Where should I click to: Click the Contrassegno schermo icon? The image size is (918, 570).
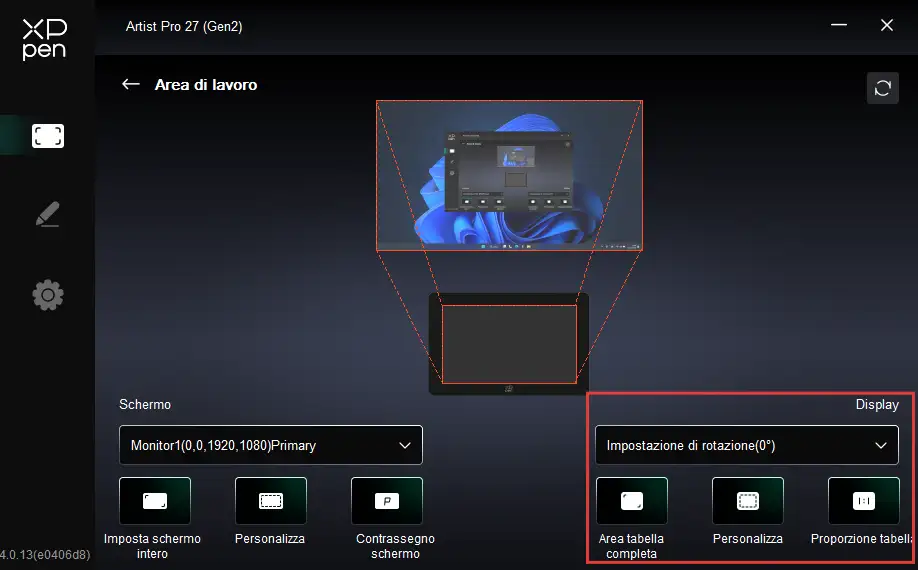click(386, 501)
